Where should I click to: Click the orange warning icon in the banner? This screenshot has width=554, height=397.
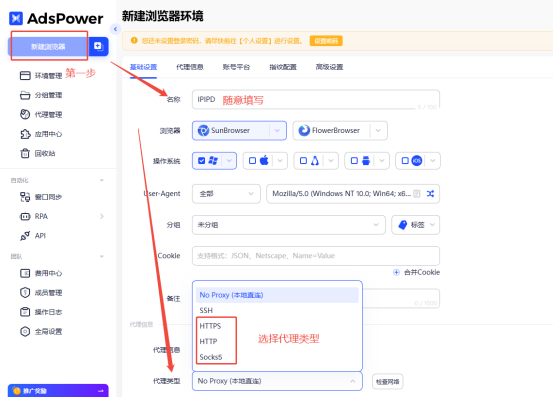click(134, 41)
